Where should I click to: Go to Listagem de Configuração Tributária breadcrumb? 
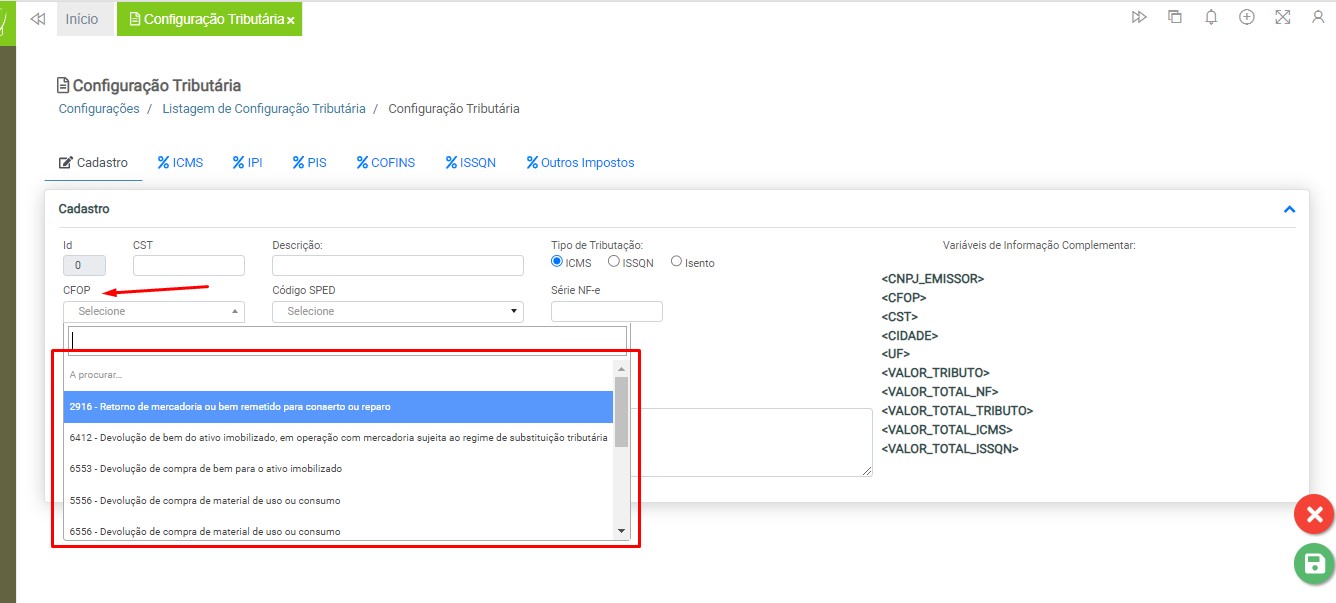click(263, 109)
